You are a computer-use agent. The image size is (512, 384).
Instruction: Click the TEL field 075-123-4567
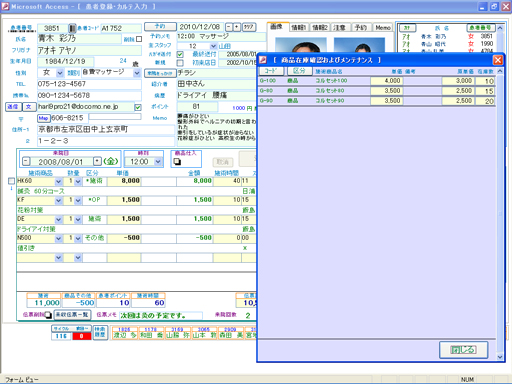89,84
